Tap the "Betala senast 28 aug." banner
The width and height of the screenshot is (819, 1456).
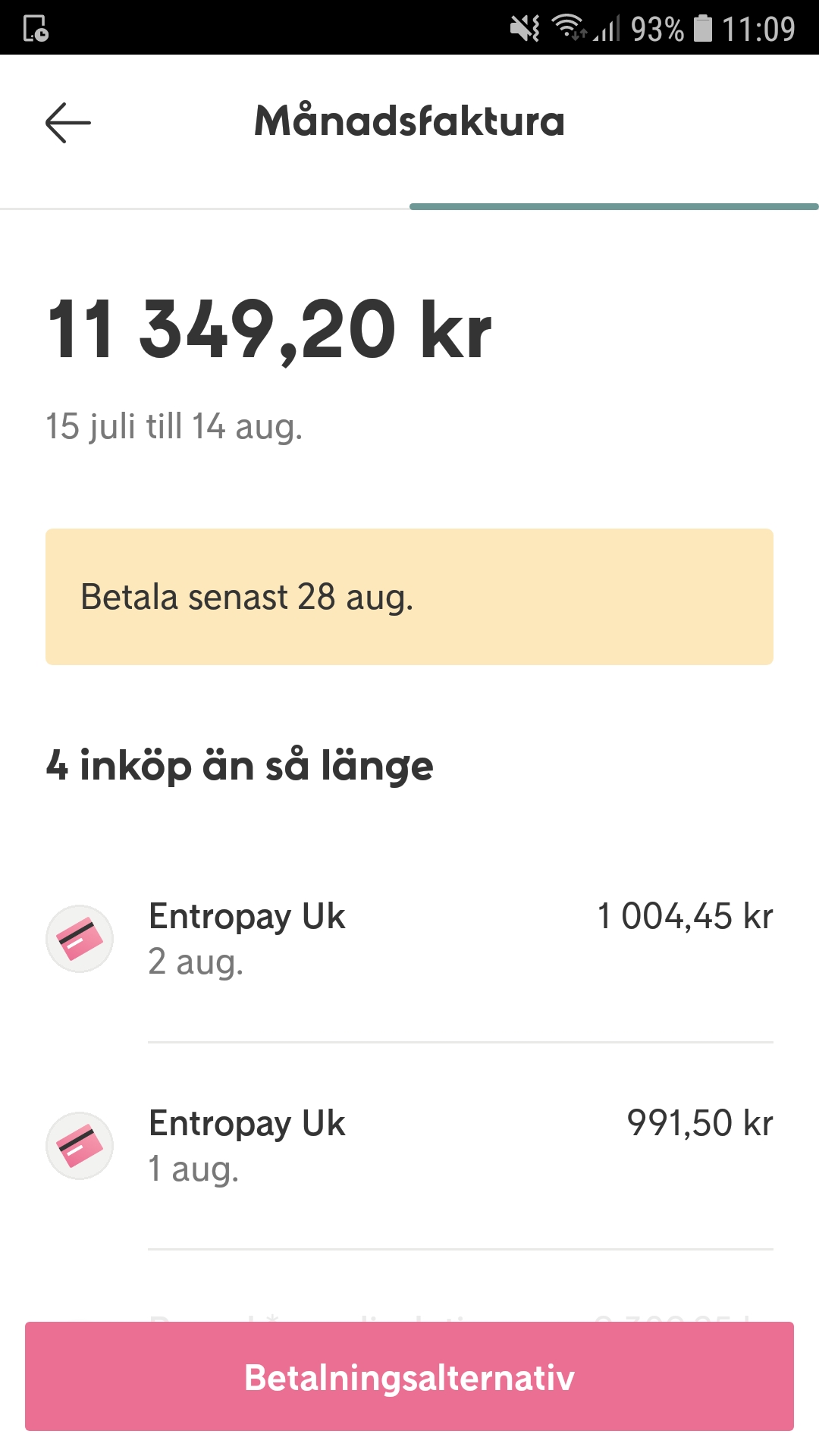409,597
